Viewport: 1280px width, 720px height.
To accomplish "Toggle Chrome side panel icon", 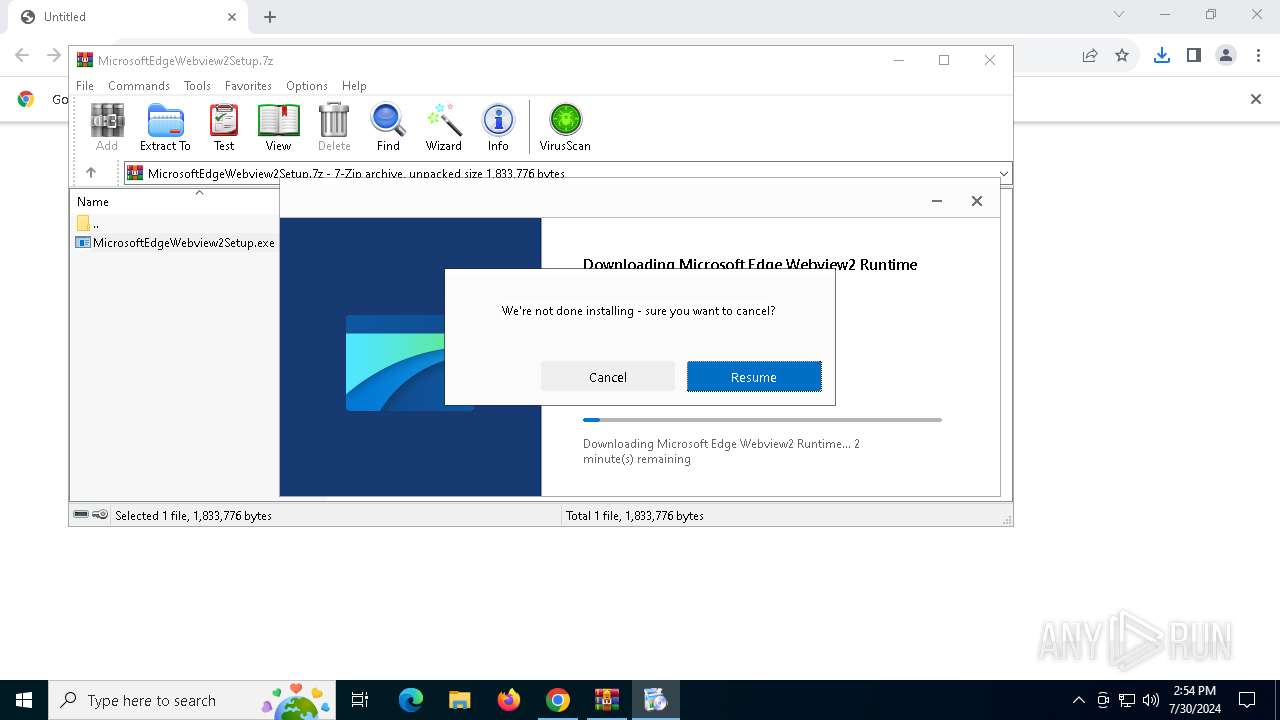I will [1194, 56].
